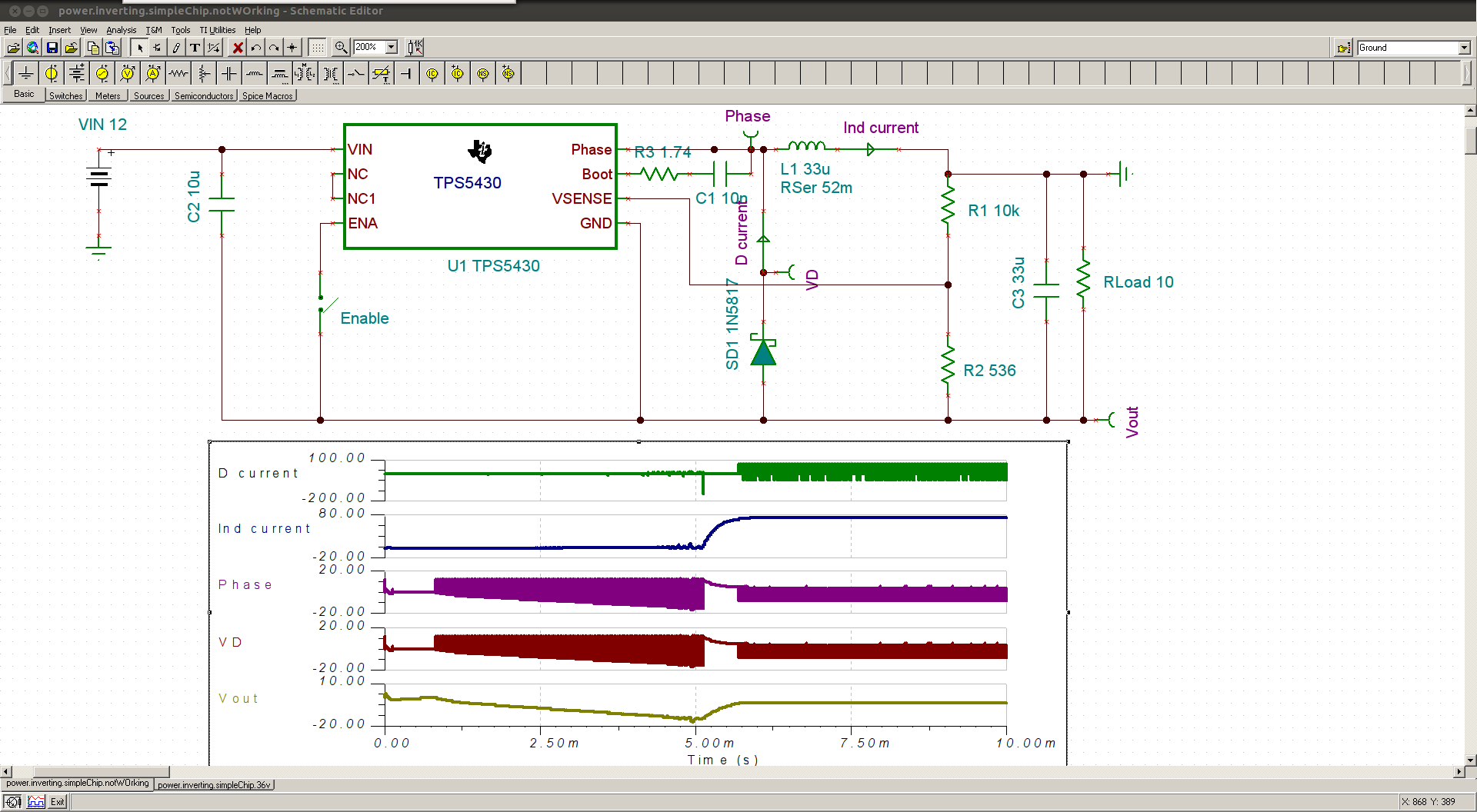Viewport: 1477px width, 812px height.
Task: Insert a Thermistor component
Action: pos(382,74)
